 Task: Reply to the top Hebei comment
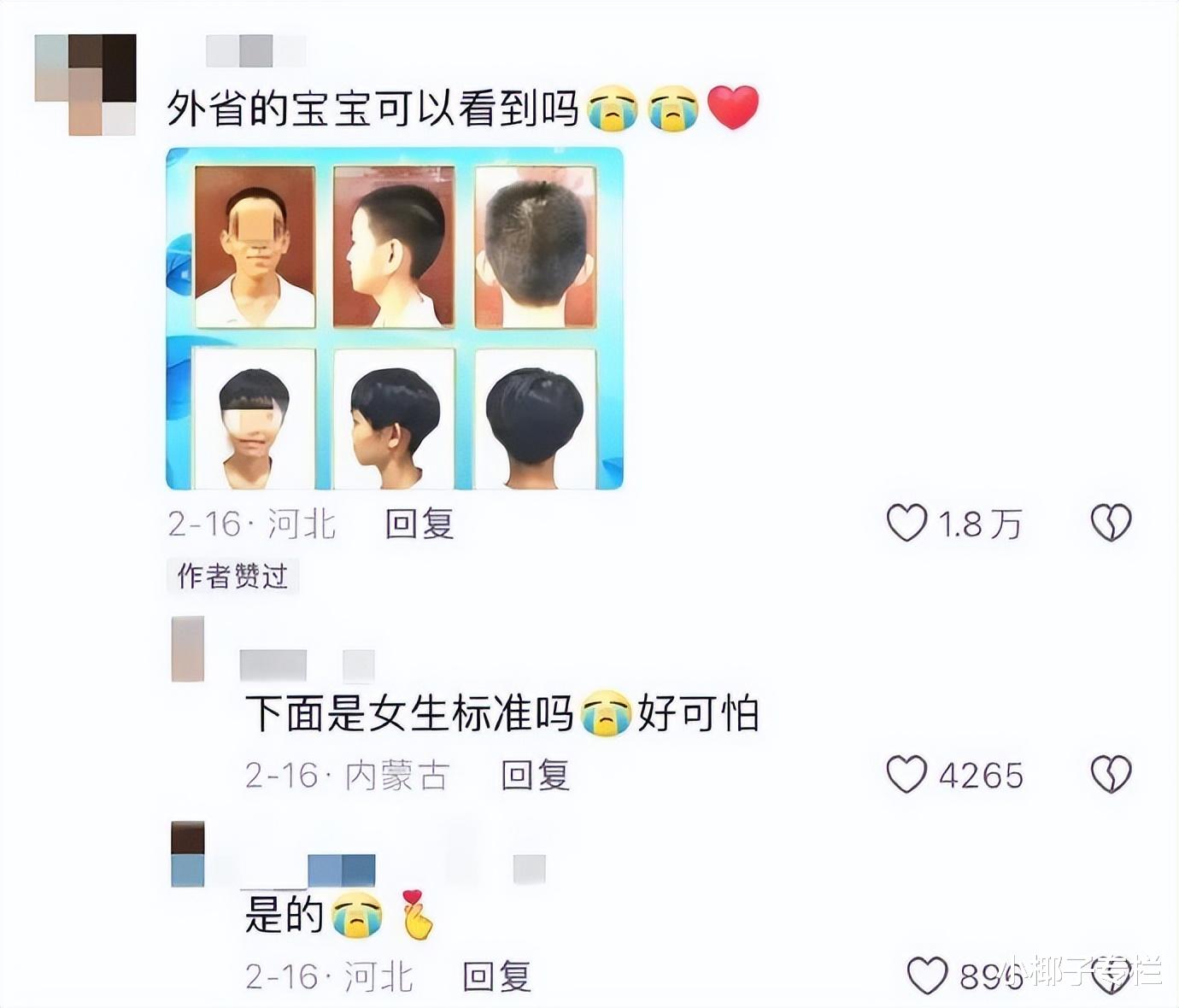click(419, 524)
